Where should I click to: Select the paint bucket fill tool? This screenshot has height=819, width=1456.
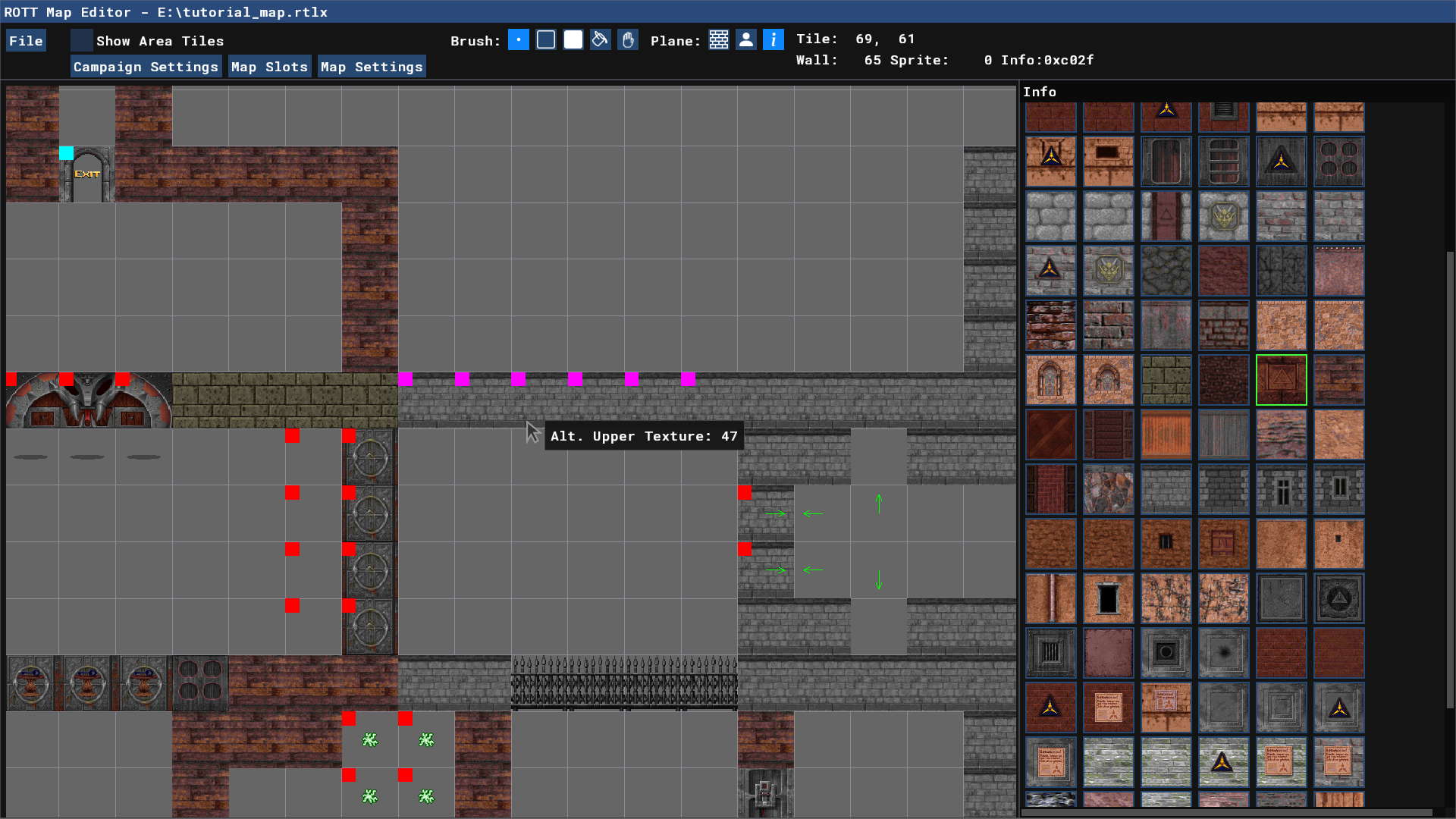tap(601, 40)
